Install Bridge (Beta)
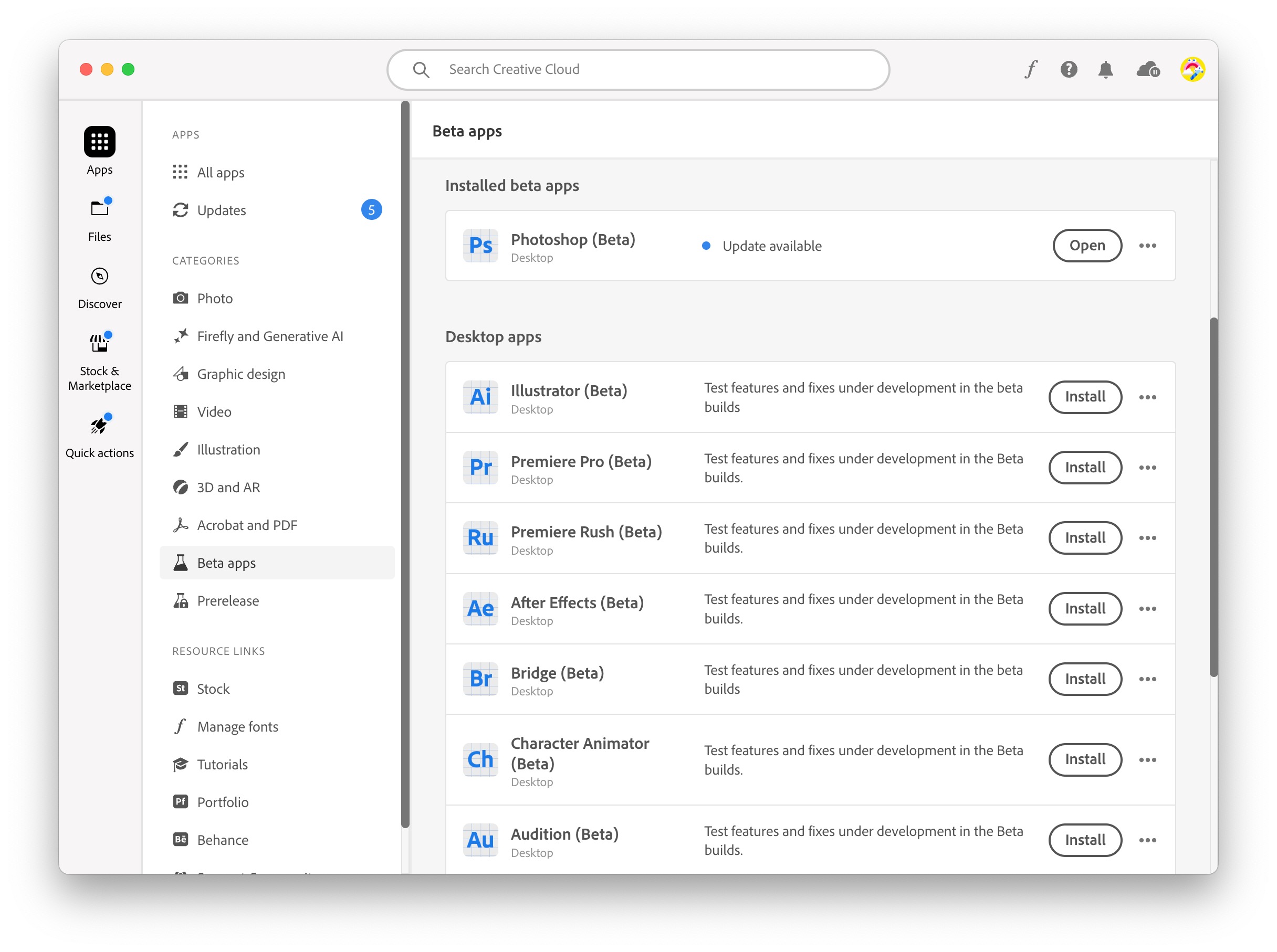1277x952 pixels. pos(1084,679)
